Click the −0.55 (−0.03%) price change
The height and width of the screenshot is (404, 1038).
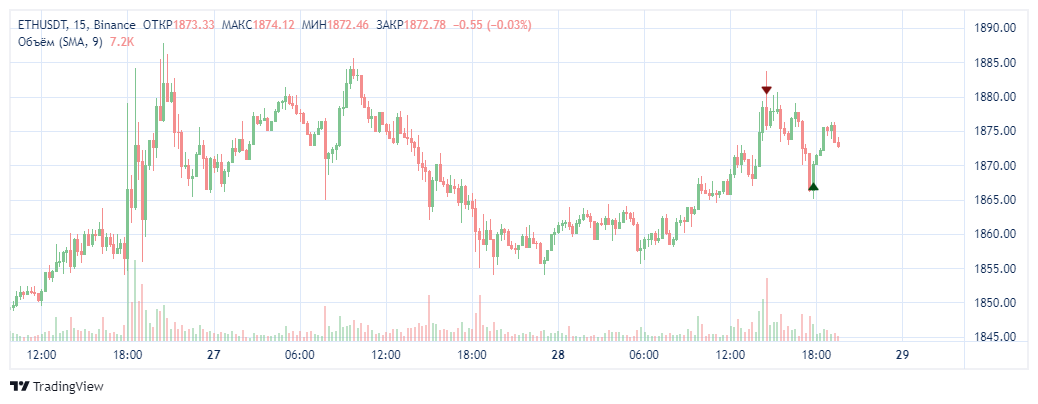click(493, 24)
